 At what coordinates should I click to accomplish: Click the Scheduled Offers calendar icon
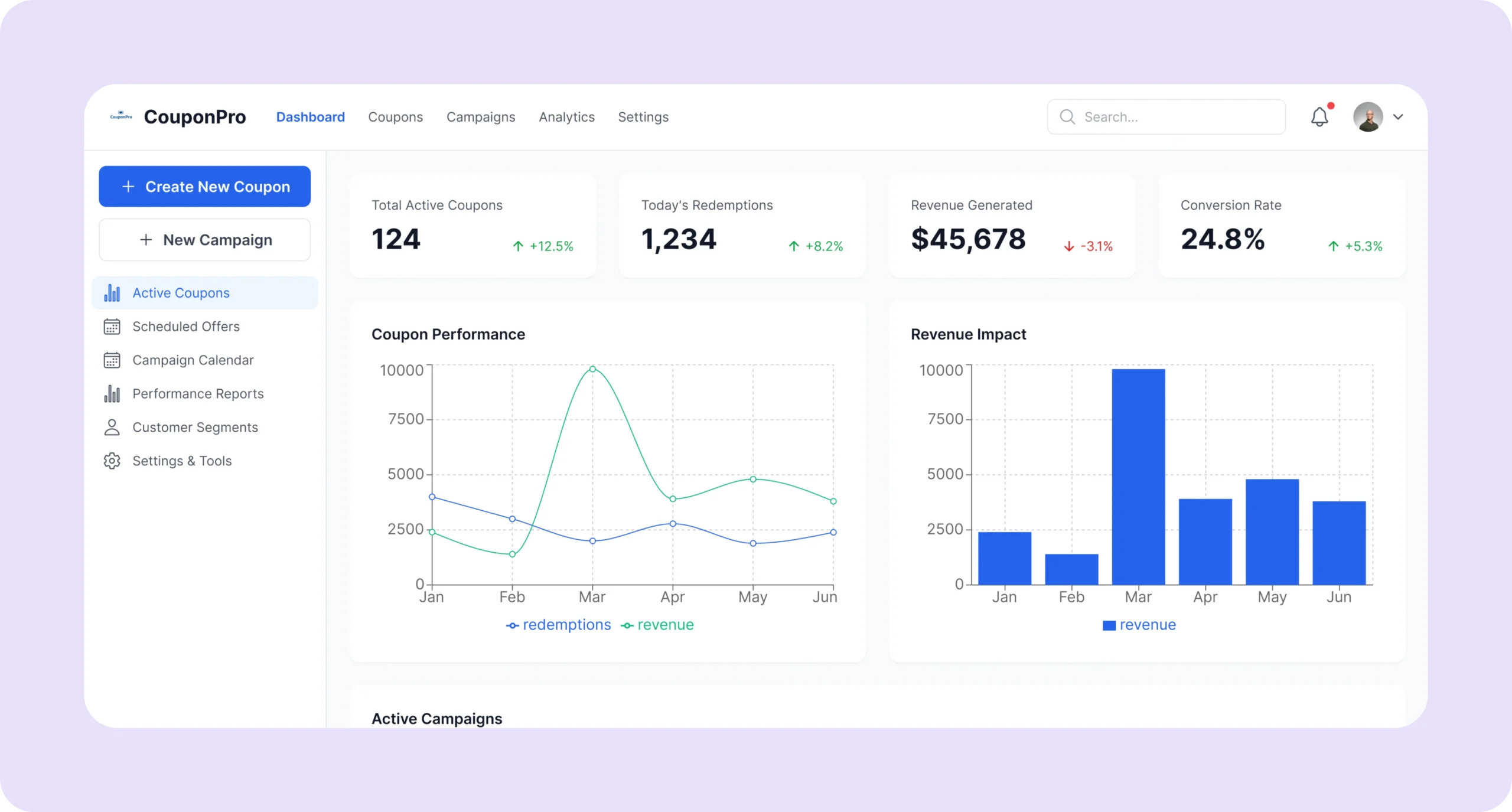[112, 327]
